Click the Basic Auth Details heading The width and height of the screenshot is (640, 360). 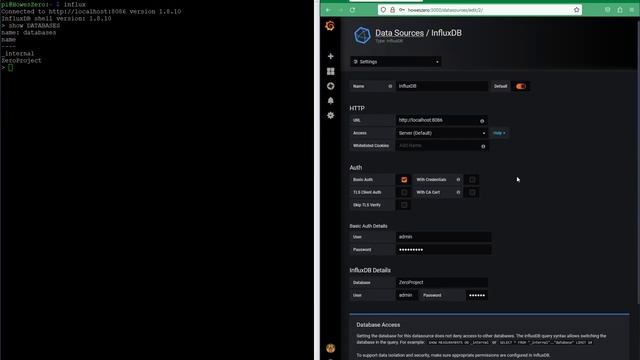tap(368, 226)
